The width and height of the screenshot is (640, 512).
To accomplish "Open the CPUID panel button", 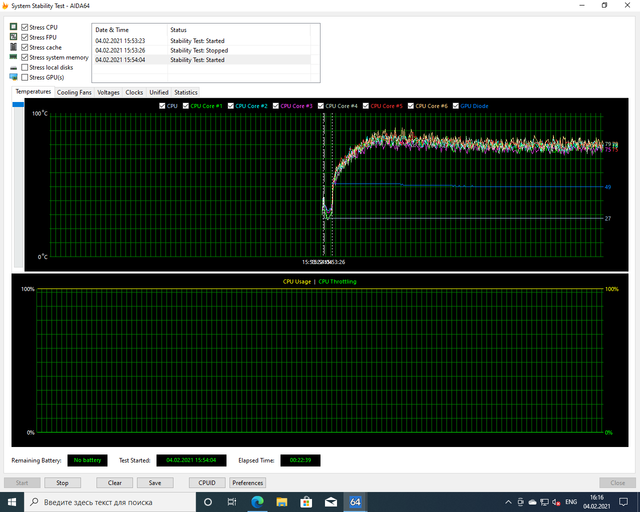I will (x=207, y=483).
